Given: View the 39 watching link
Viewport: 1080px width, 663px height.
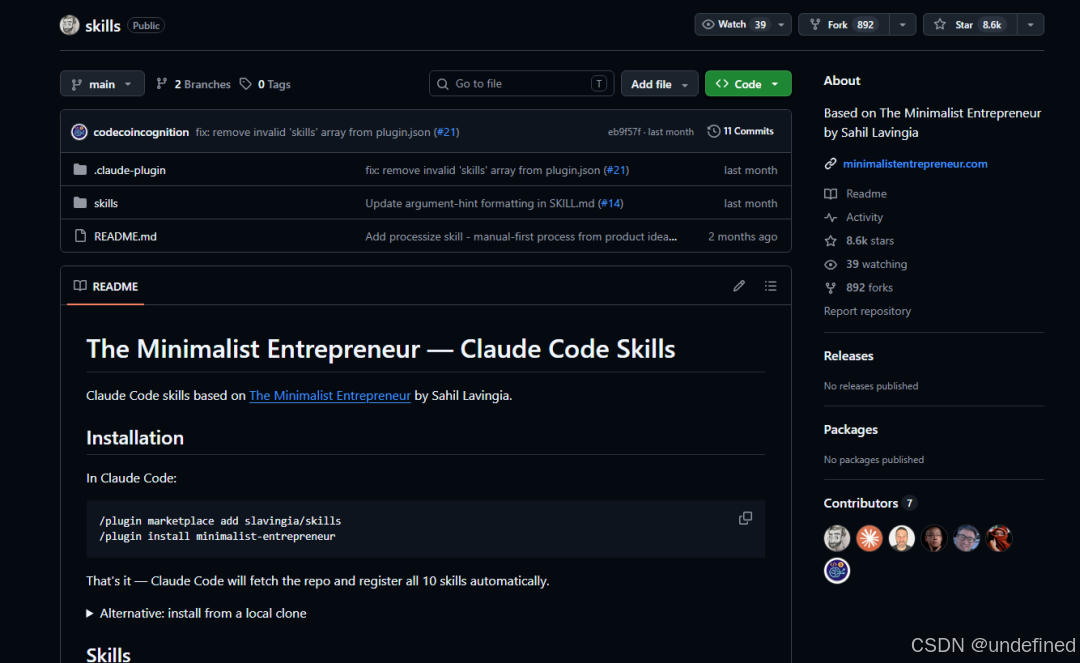Looking at the screenshot, I should [x=876, y=264].
